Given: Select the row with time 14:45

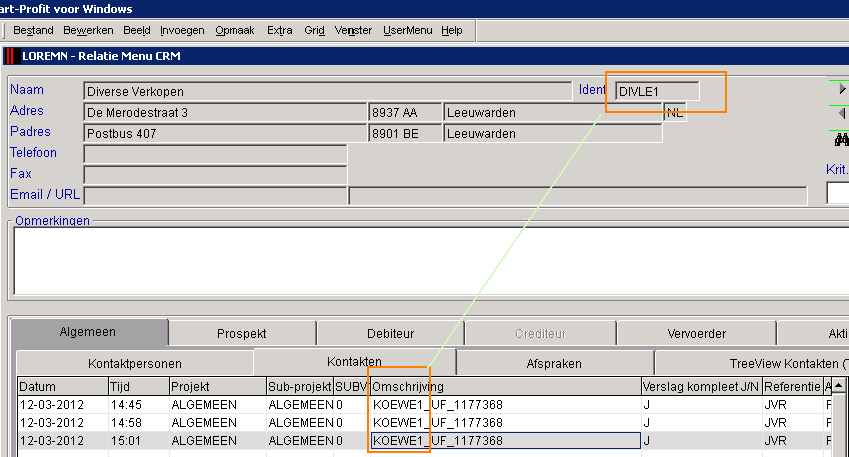Looking at the screenshot, I should pos(424,404).
